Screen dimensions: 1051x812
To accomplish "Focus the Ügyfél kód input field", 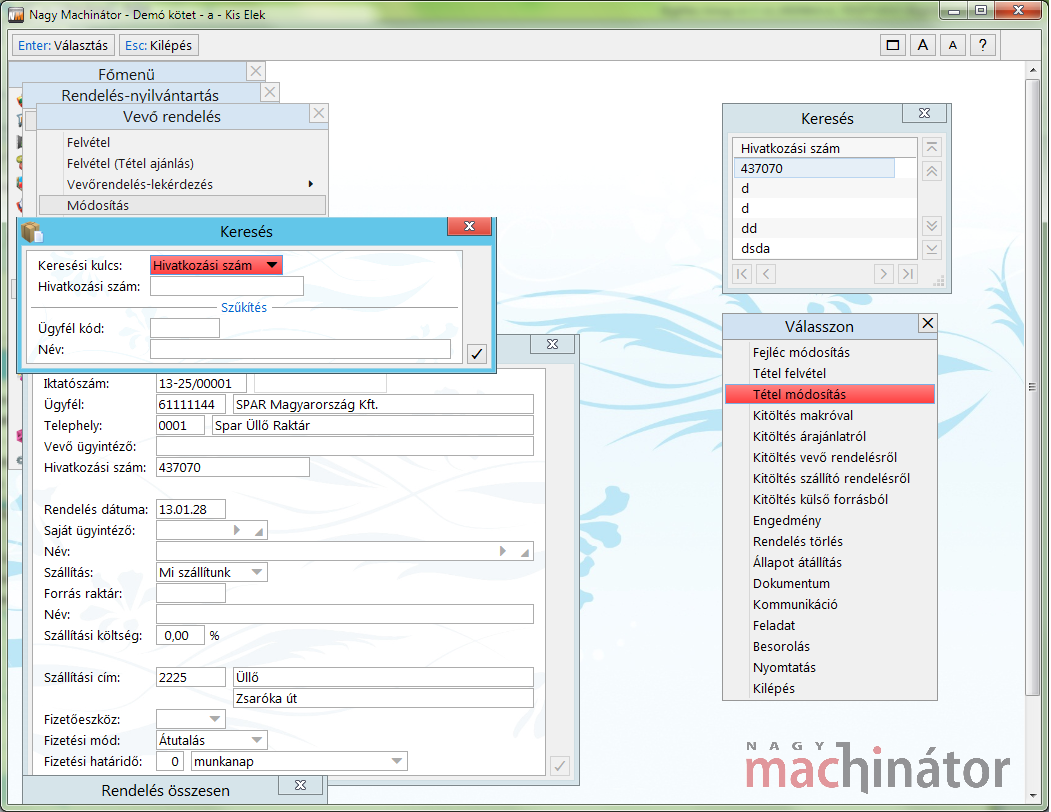I will (x=185, y=328).
